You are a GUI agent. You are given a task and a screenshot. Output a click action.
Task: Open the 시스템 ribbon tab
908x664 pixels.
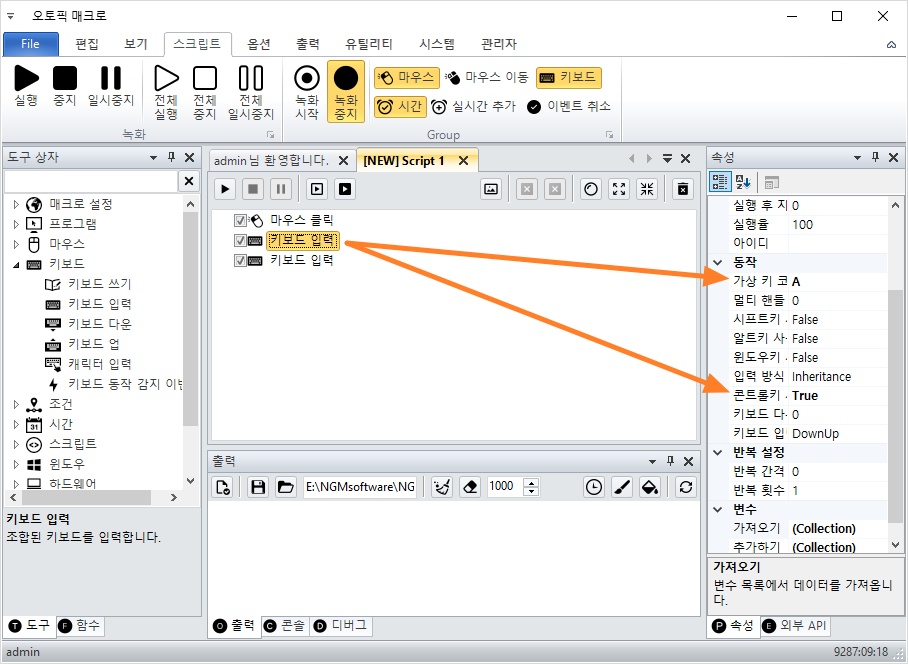(437, 44)
